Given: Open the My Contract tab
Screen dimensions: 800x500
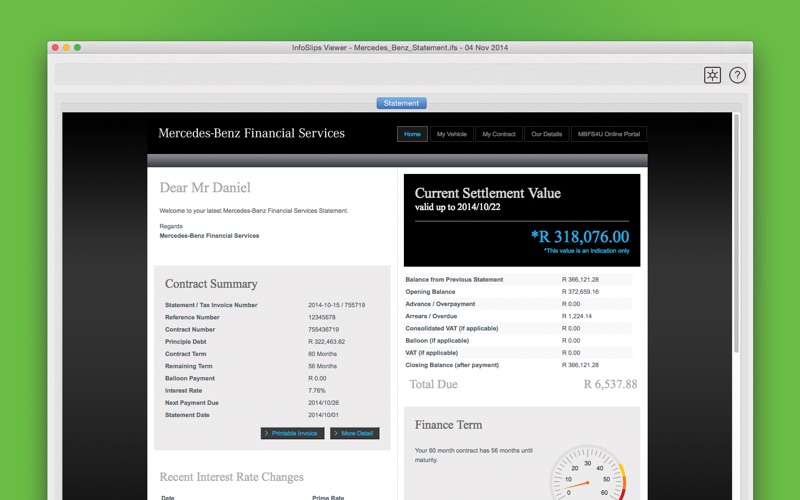Looking at the screenshot, I should click(x=499, y=134).
